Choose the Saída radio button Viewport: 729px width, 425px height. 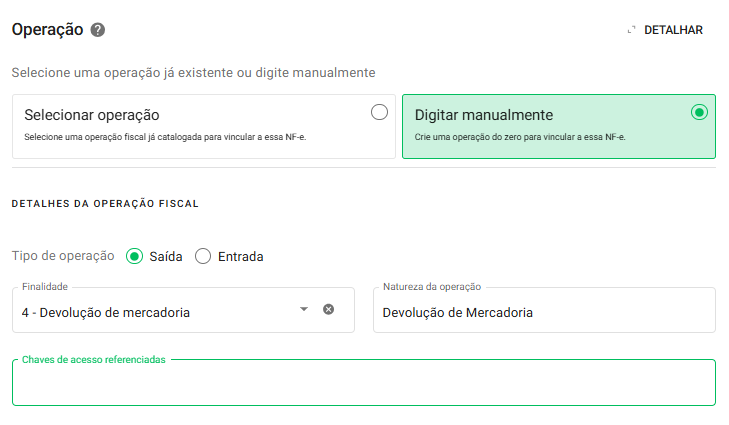135,256
